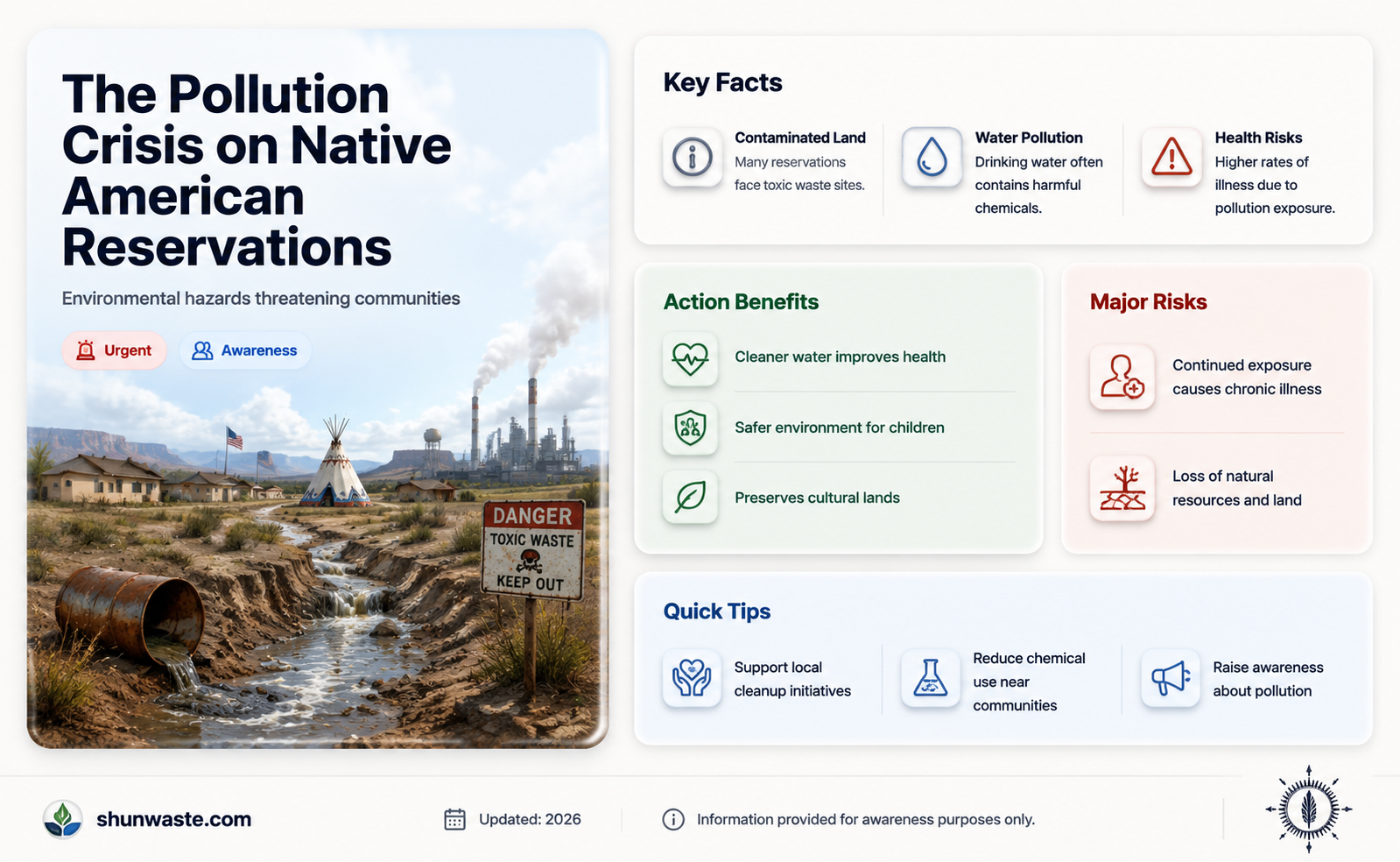Click the feather compass emblem
The image size is (1400, 862).
1308,809
